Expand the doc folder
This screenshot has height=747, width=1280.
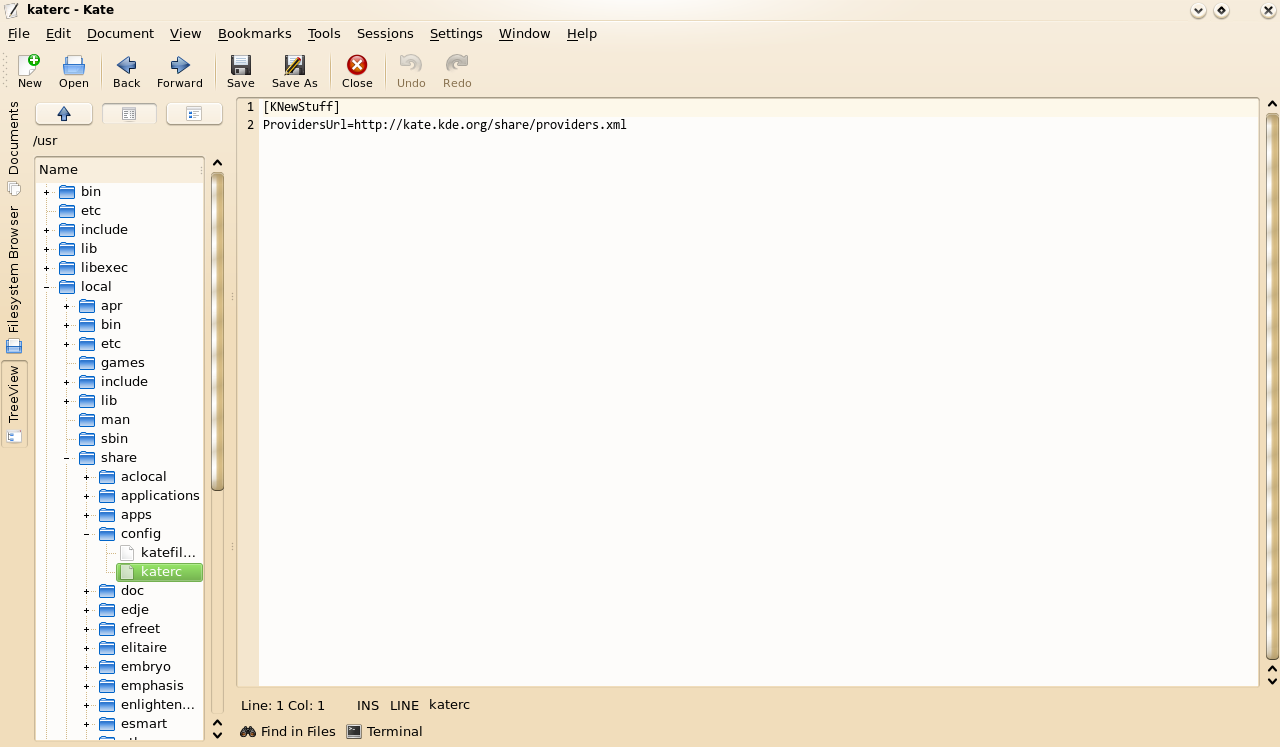pyautogui.click(x=87, y=591)
